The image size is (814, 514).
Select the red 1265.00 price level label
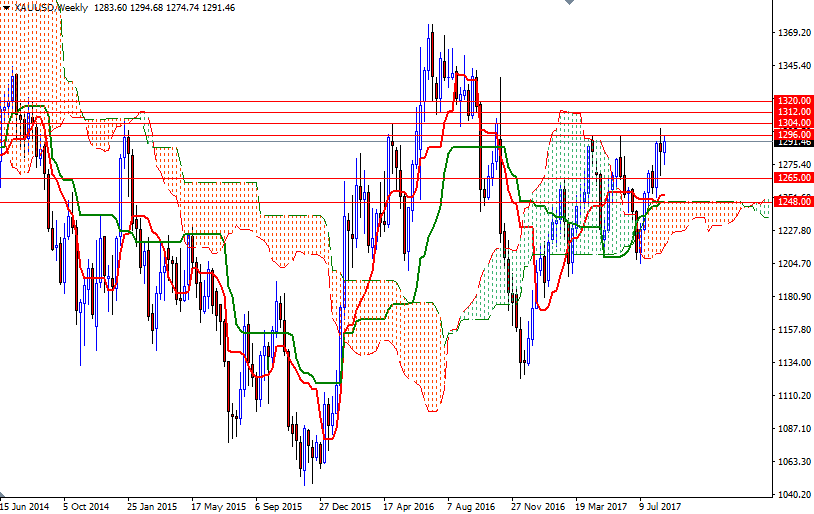tap(793, 178)
